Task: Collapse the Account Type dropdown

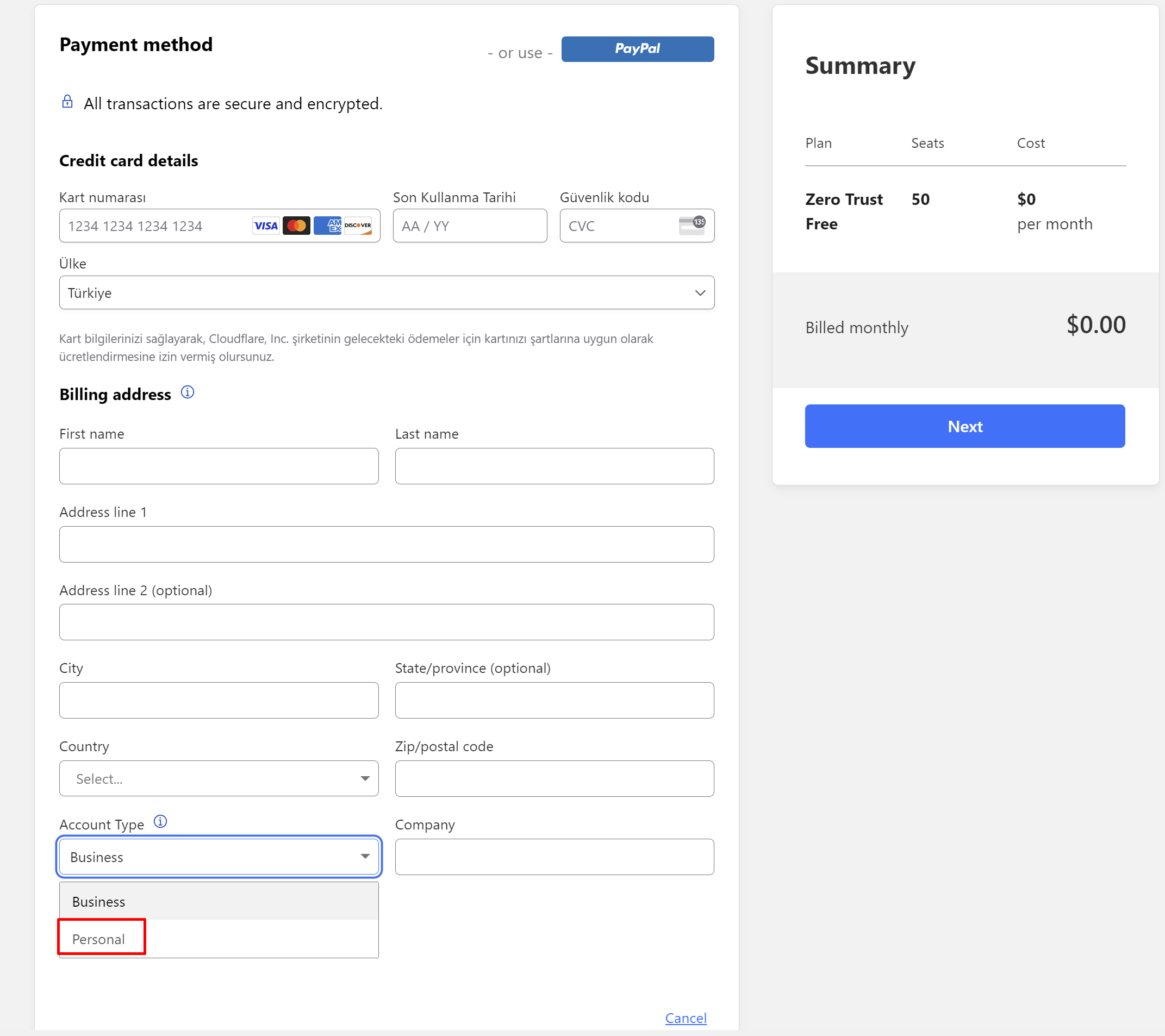Action: [x=219, y=857]
